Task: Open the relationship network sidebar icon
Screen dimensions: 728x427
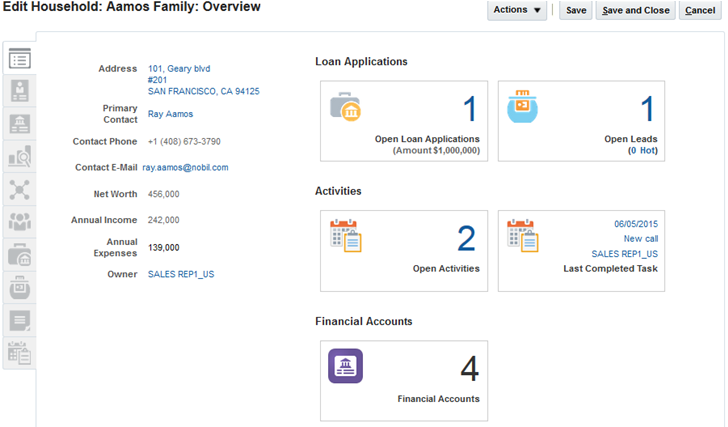Action: coord(19,189)
